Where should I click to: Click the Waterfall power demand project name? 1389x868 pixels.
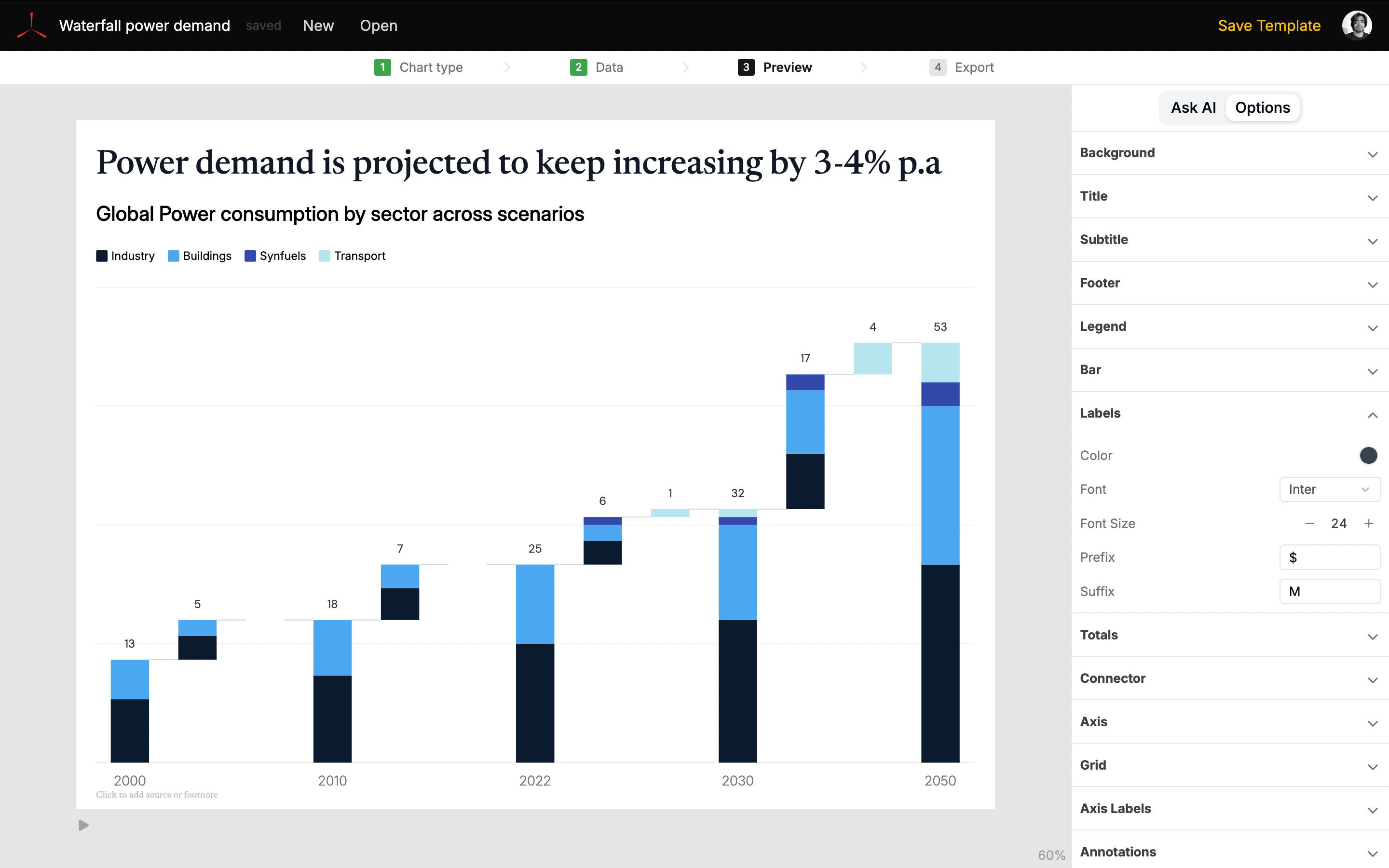click(x=145, y=26)
